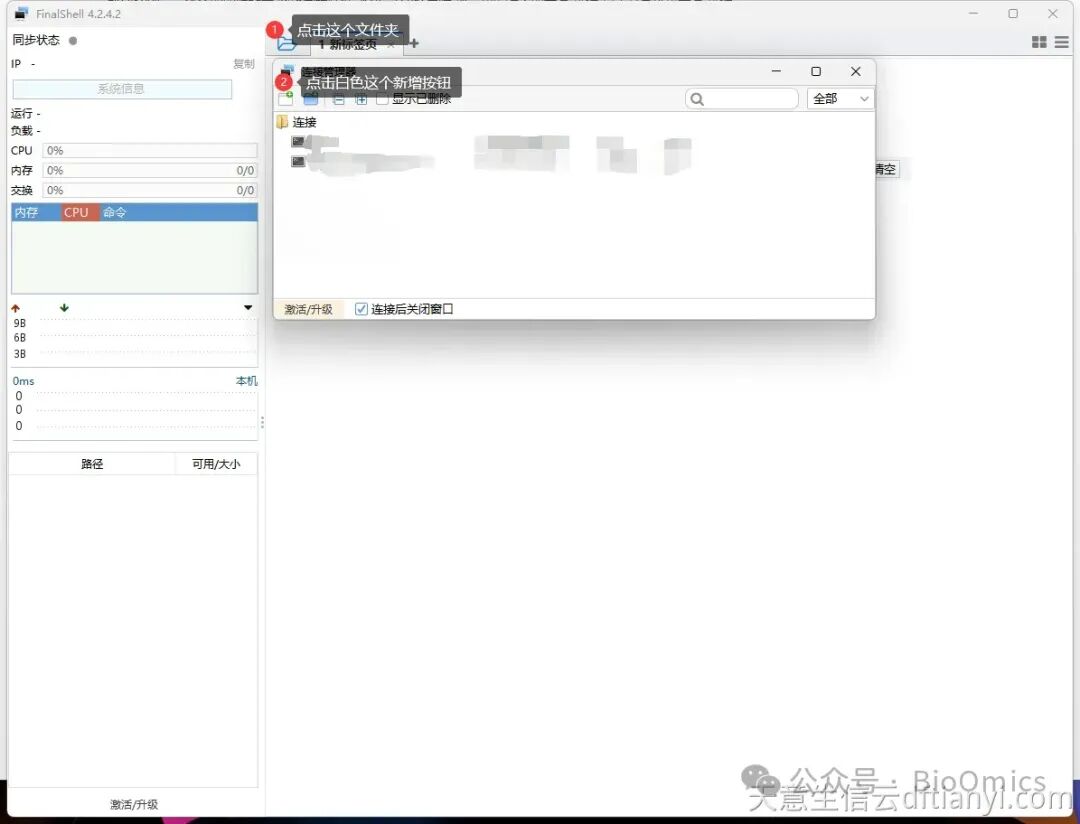The image size is (1080, 824).
Task: Uncheck 连接后关闭窗口 checkbox
Action: 361,309
